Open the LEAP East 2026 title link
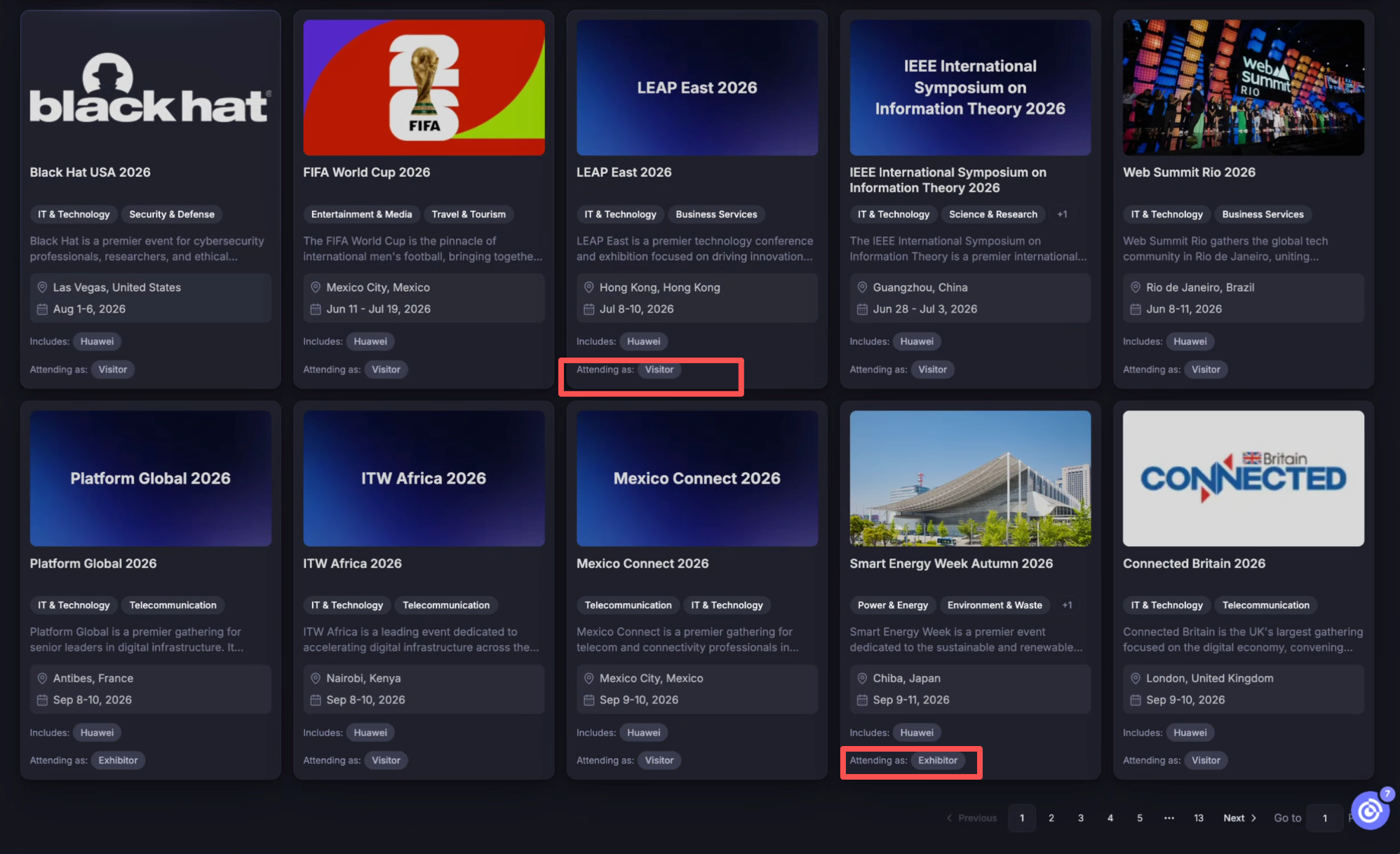Image resolution: width=1400 pixels, height=854 pixels. click(624, 172)
